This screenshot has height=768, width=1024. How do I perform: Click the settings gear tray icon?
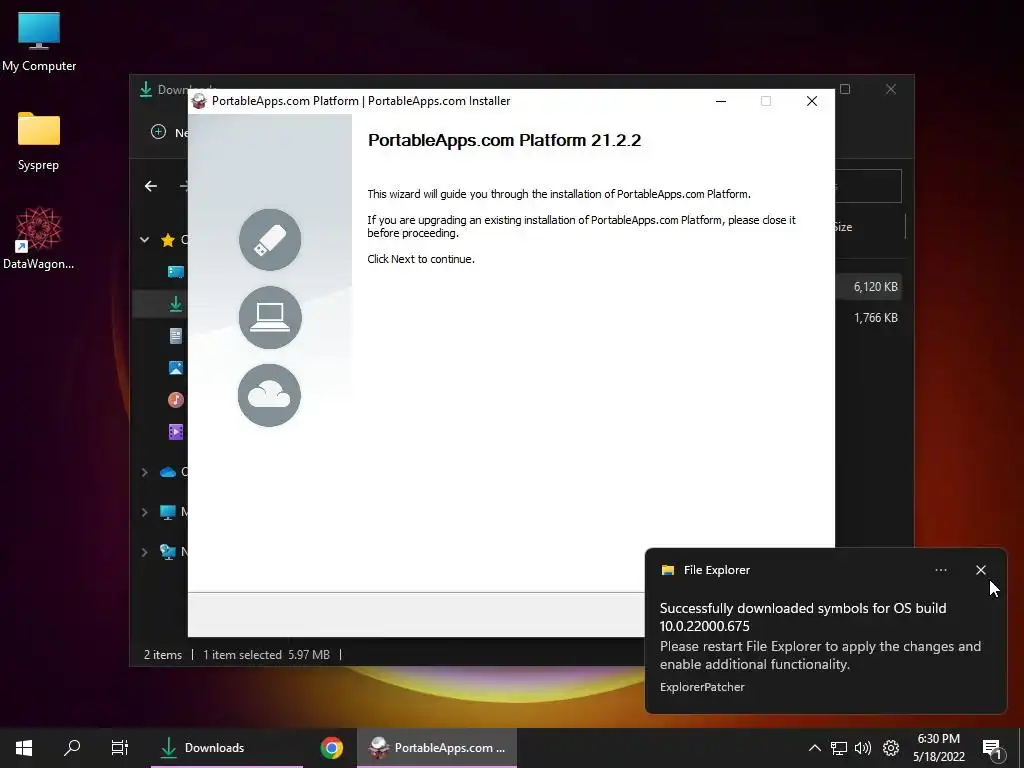(x=891, y=748)
